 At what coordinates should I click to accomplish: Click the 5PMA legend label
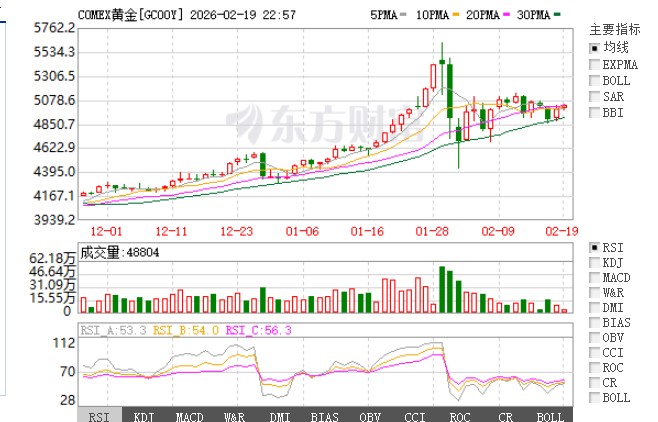pos(385,16)
